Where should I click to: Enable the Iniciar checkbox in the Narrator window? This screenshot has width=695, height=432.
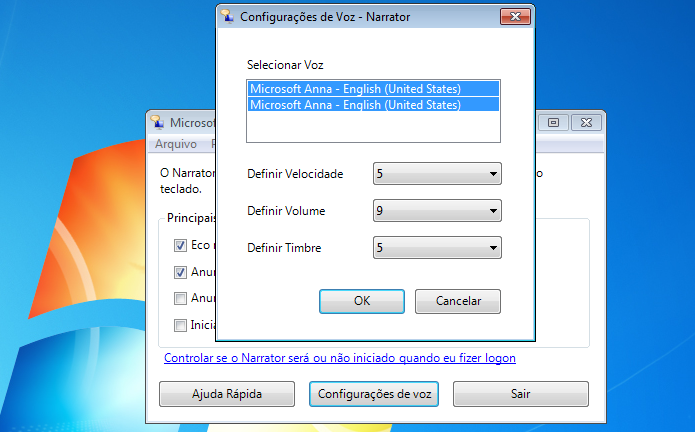180,325
